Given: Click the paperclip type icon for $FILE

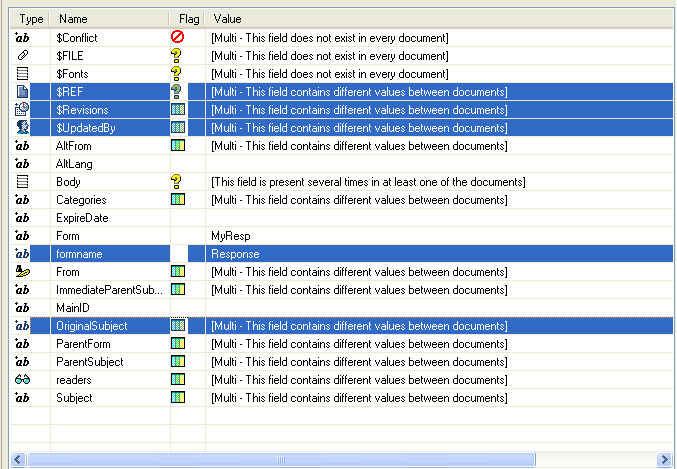Looking at the screenshot, I should click(x=22, y=56).
